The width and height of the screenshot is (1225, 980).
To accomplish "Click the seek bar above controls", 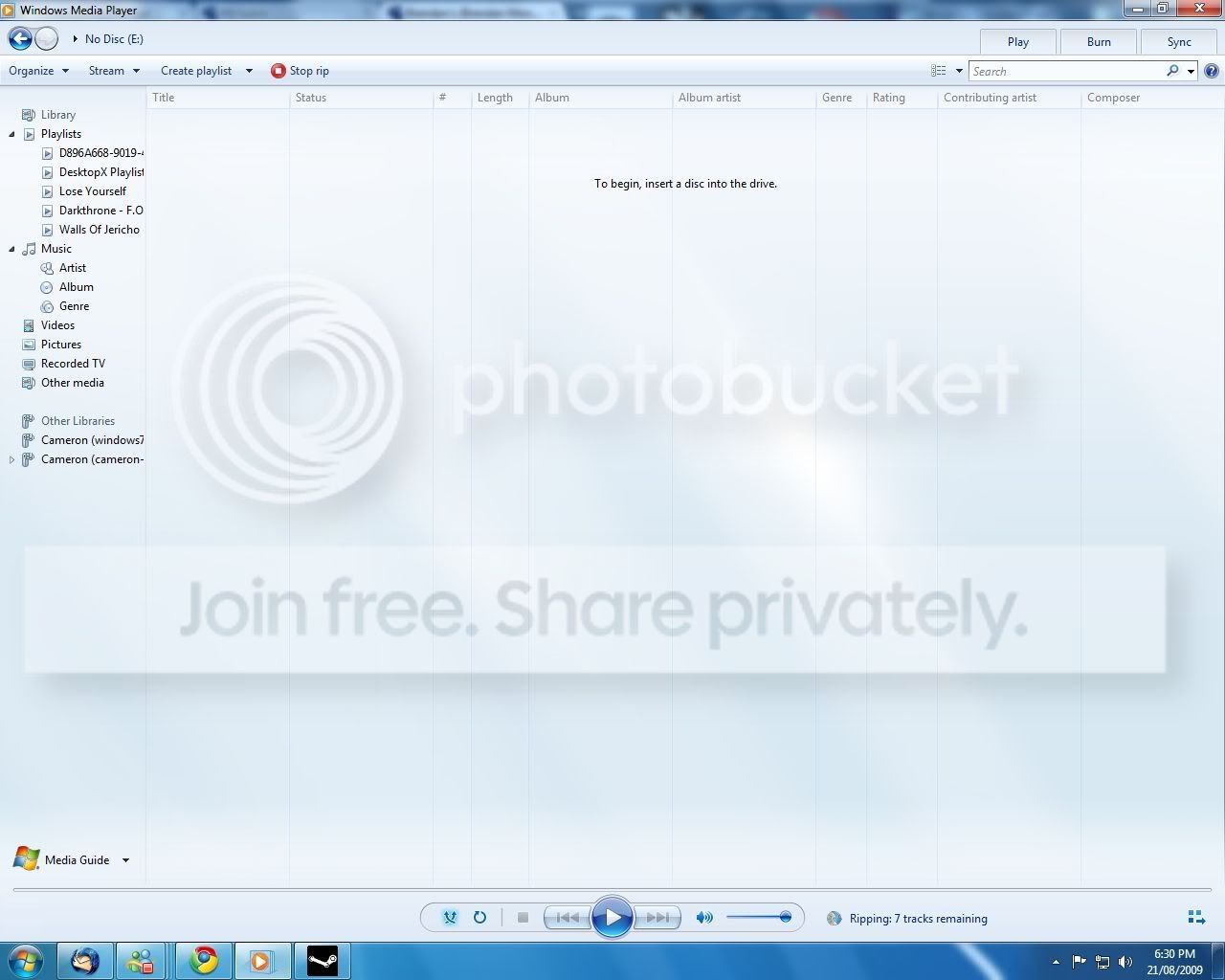I will click(x=612, y=890).
